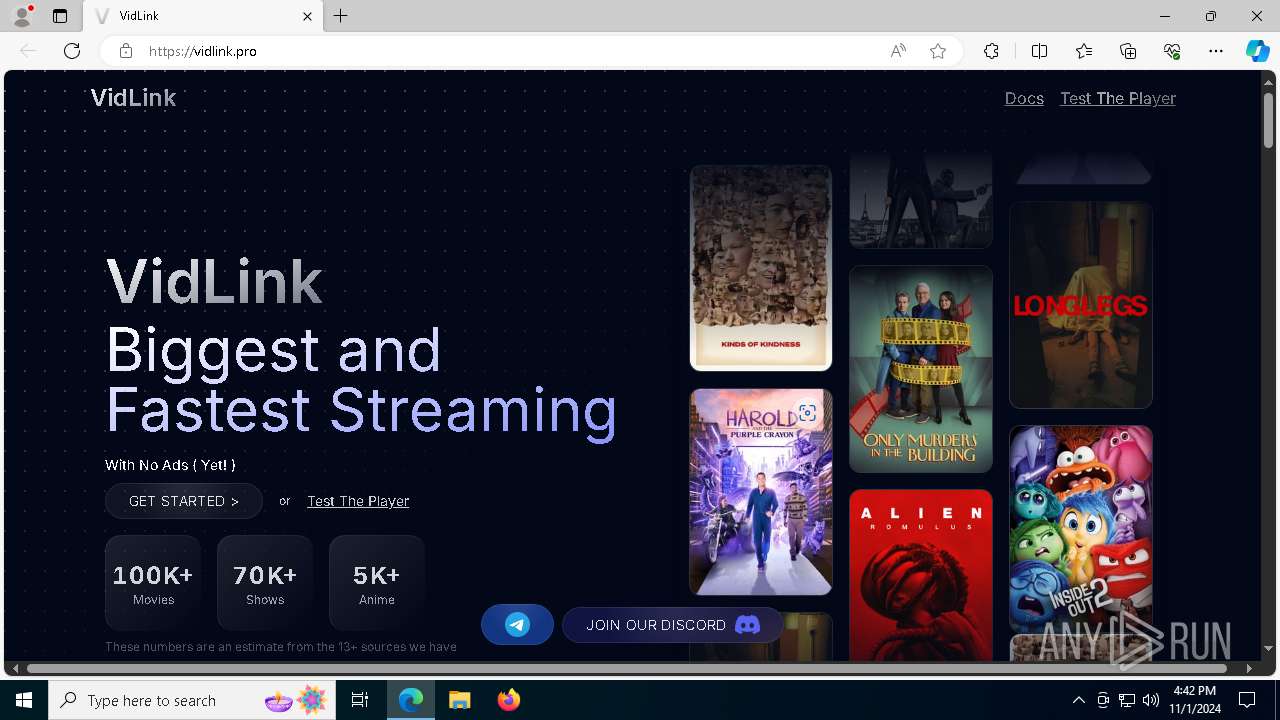This screenshot has width=1280, height=720.
Task: View site information lock icon
Action: tap(126, 51)
